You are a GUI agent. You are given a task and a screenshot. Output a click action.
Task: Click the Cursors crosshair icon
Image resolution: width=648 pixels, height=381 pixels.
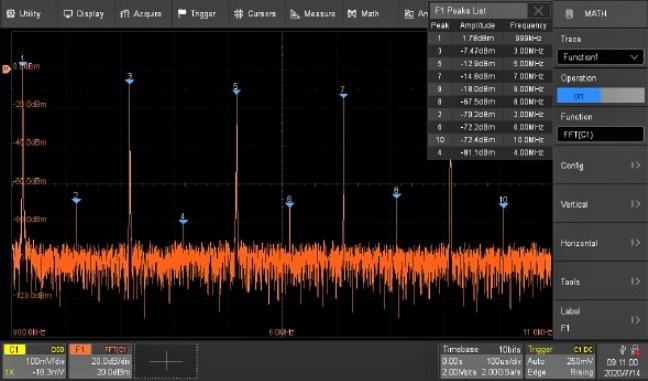238,14
